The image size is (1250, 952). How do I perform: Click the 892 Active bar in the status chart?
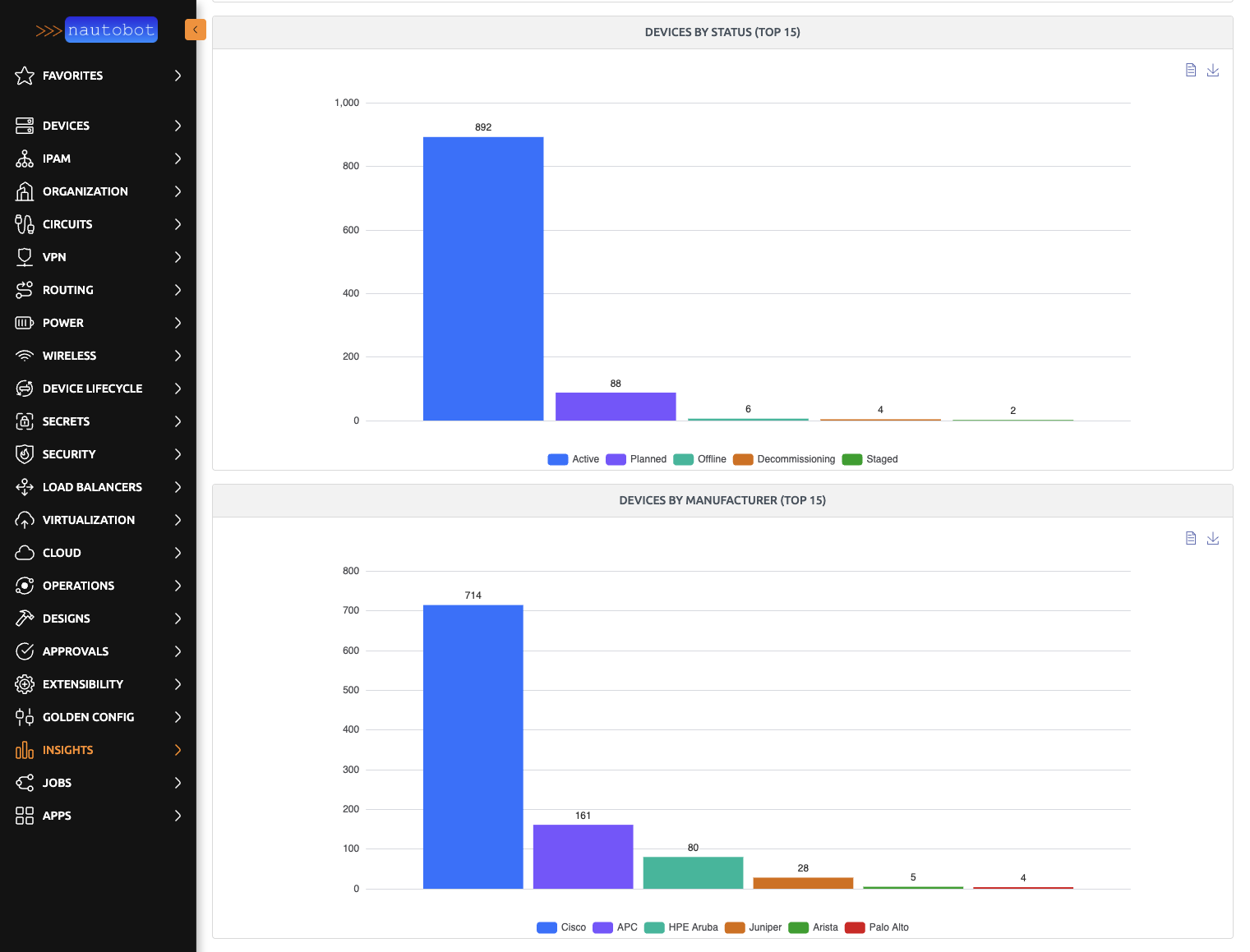pyautogui.click(x=483, y=279)
